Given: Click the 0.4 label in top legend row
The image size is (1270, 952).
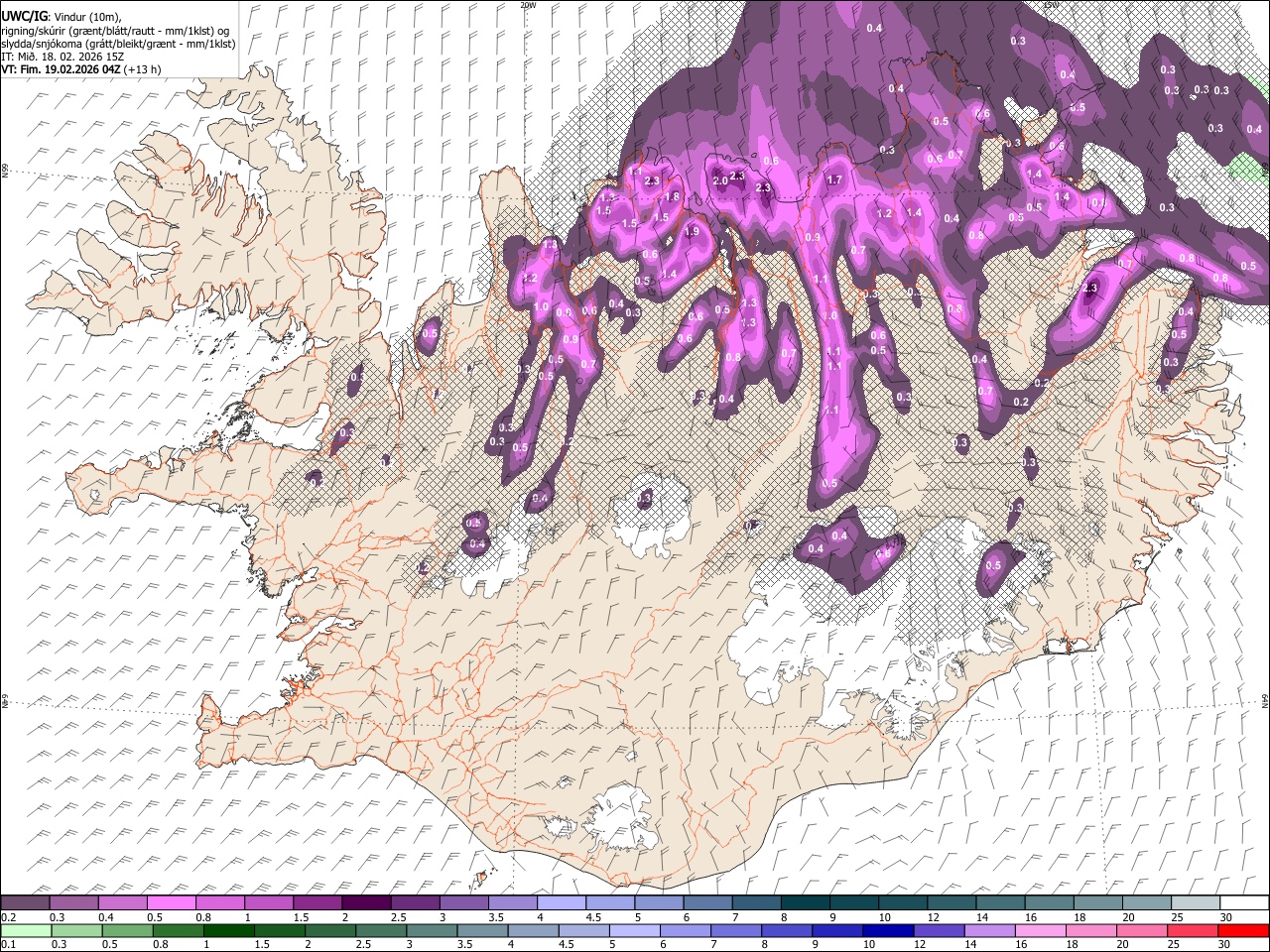Looking at the screenshot, I should point(106,917).
